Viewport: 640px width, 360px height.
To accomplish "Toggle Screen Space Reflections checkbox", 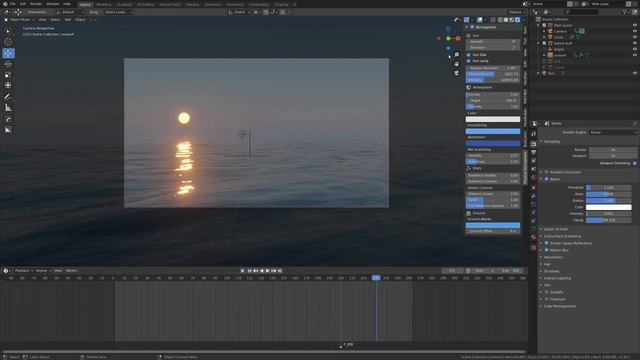I will (x=547, y=243).
